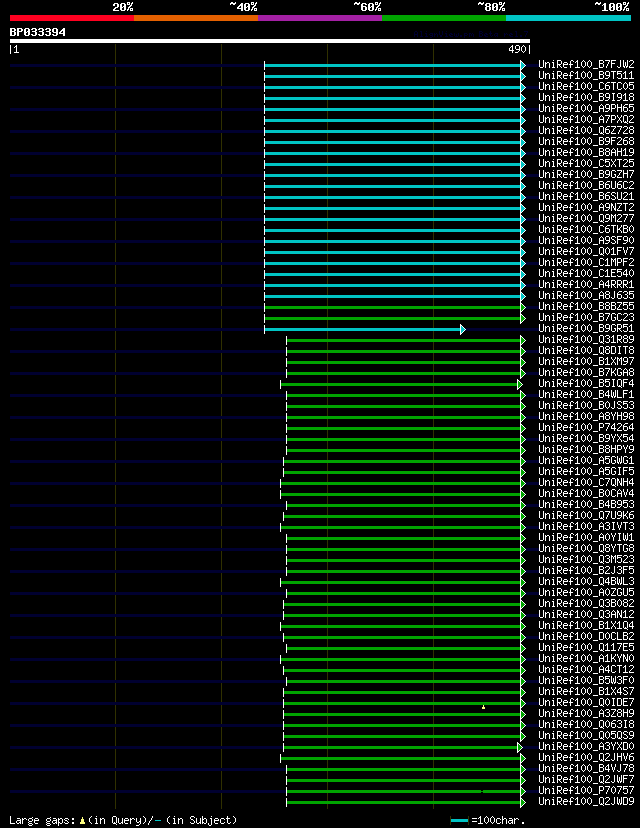Select the UniRef100_C1E540 label
640x828 pixels.
pyautogui.click(x=586, y=274)
